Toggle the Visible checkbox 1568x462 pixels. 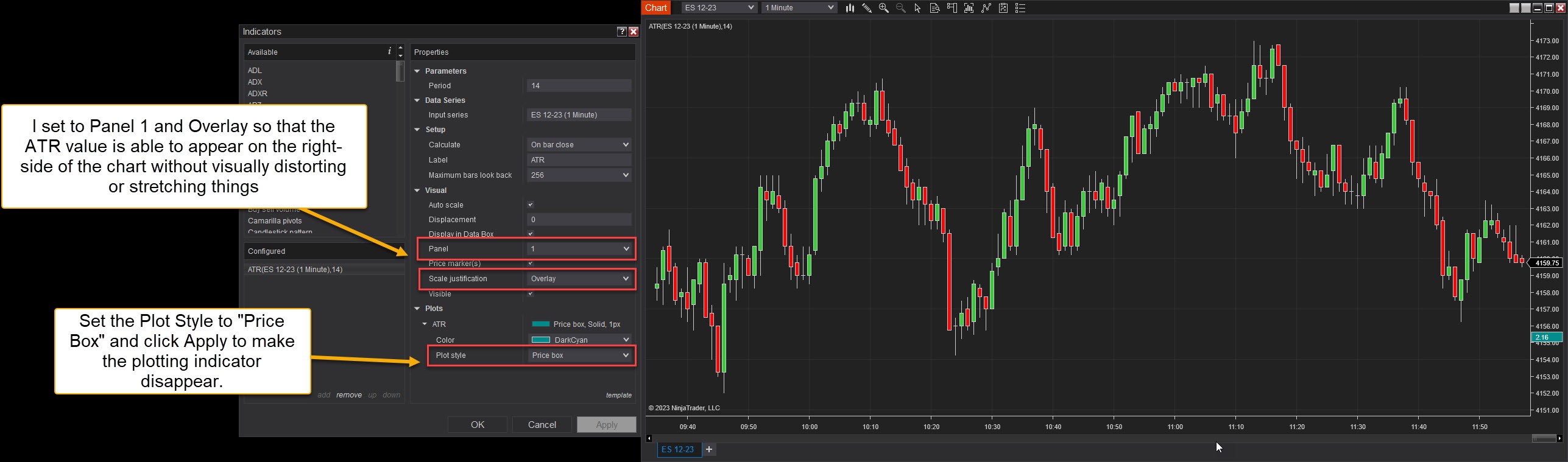[531, 293]
